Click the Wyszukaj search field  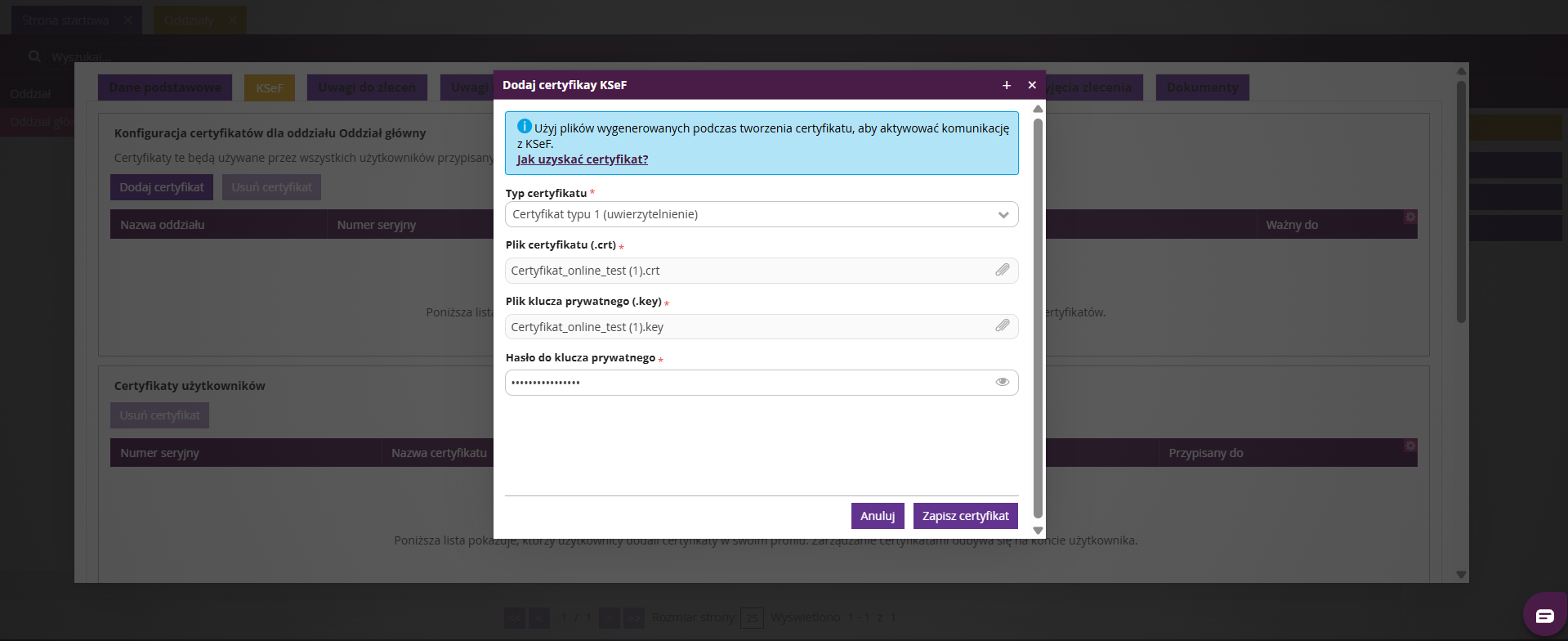pos(82,57)
